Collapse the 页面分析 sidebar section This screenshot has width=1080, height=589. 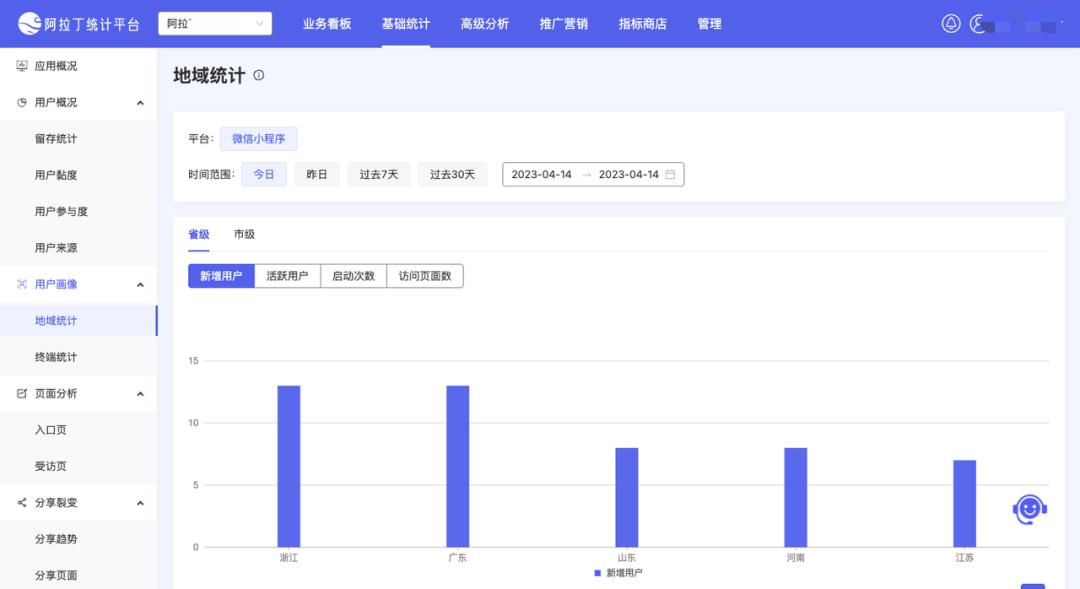[141, 393]
